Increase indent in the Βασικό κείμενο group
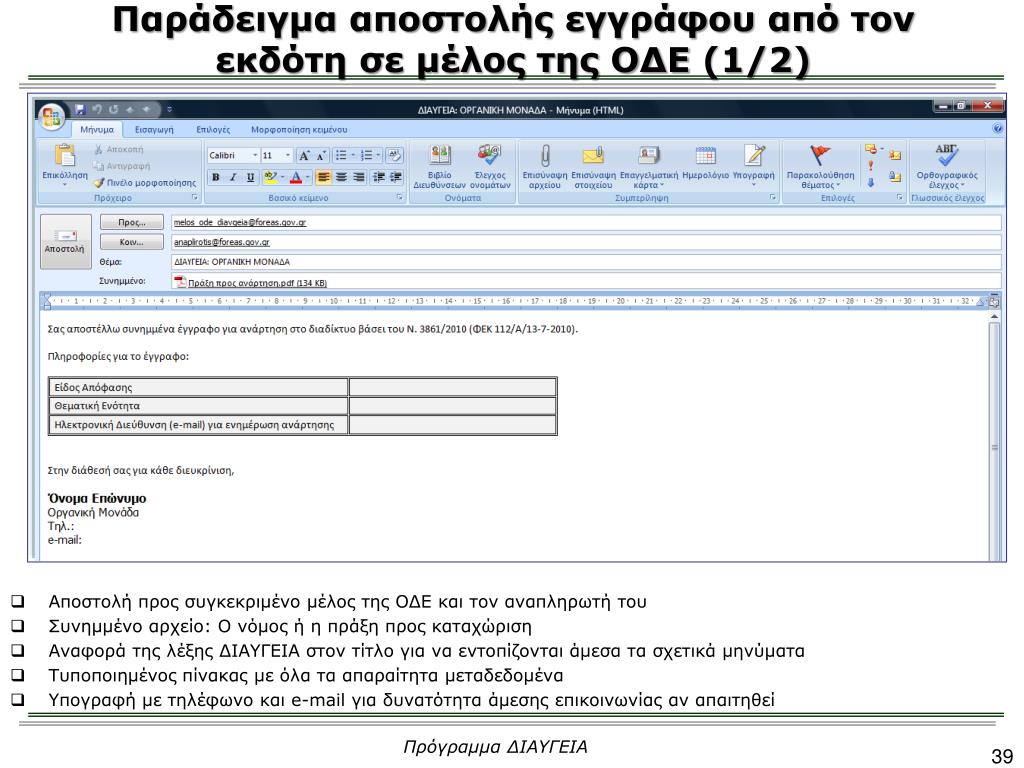 pyautogui.click(x=395, y=177)
